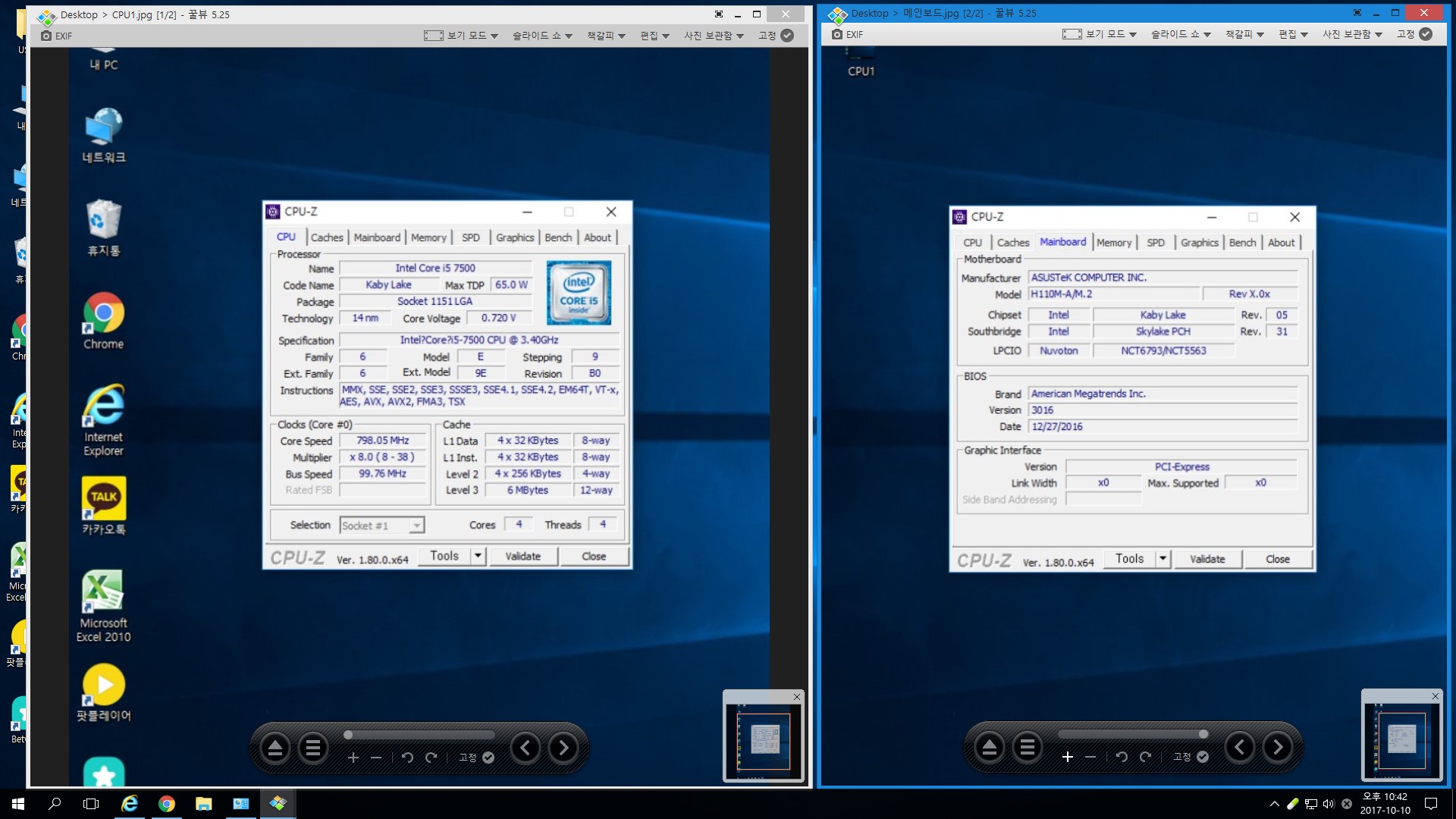Open EXIF info in the CPU1.jpg window
This screenshot has width=1456, height=819.
coord(57,36)
